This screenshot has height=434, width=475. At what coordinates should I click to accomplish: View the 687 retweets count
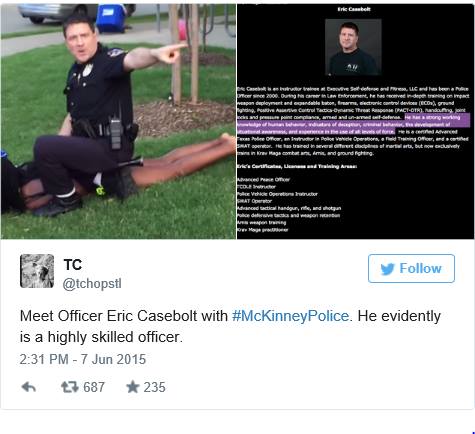point(94,387)
